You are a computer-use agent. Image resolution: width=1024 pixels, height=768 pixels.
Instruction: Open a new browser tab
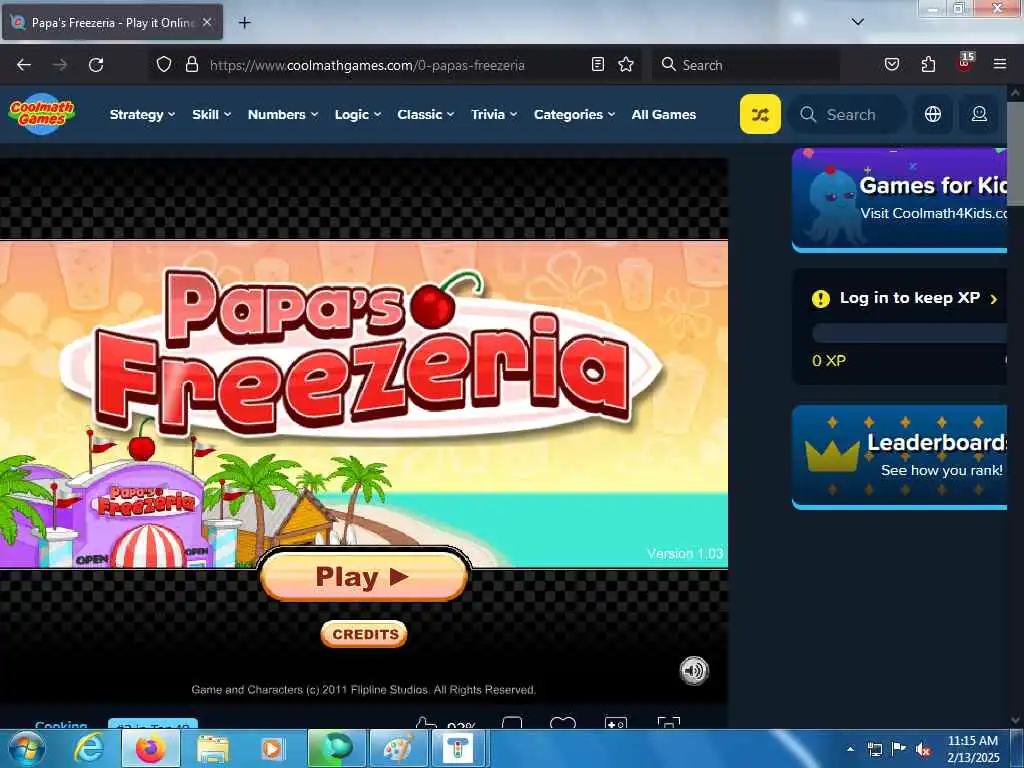click(244, 23)
